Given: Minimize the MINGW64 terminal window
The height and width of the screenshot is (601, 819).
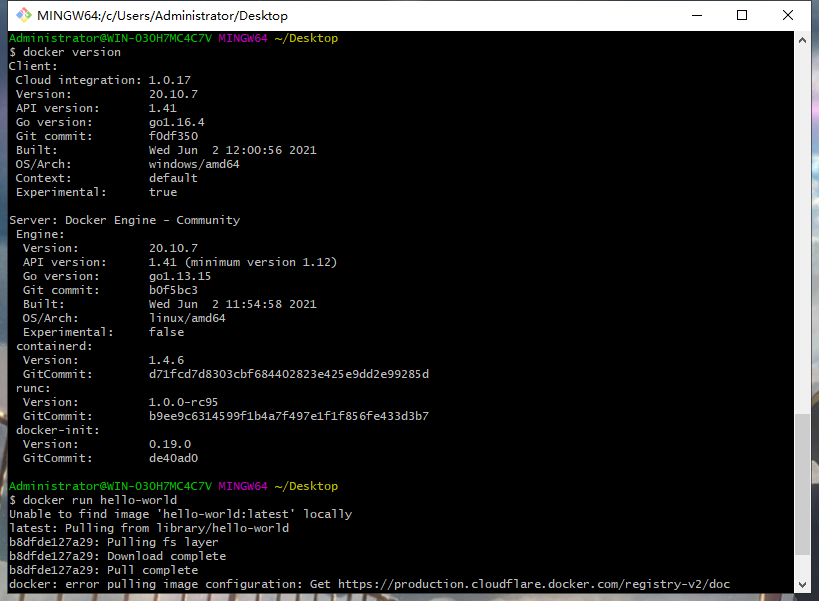Looking at the screenshot, I should pyautogui.click(x=697, y=15).
